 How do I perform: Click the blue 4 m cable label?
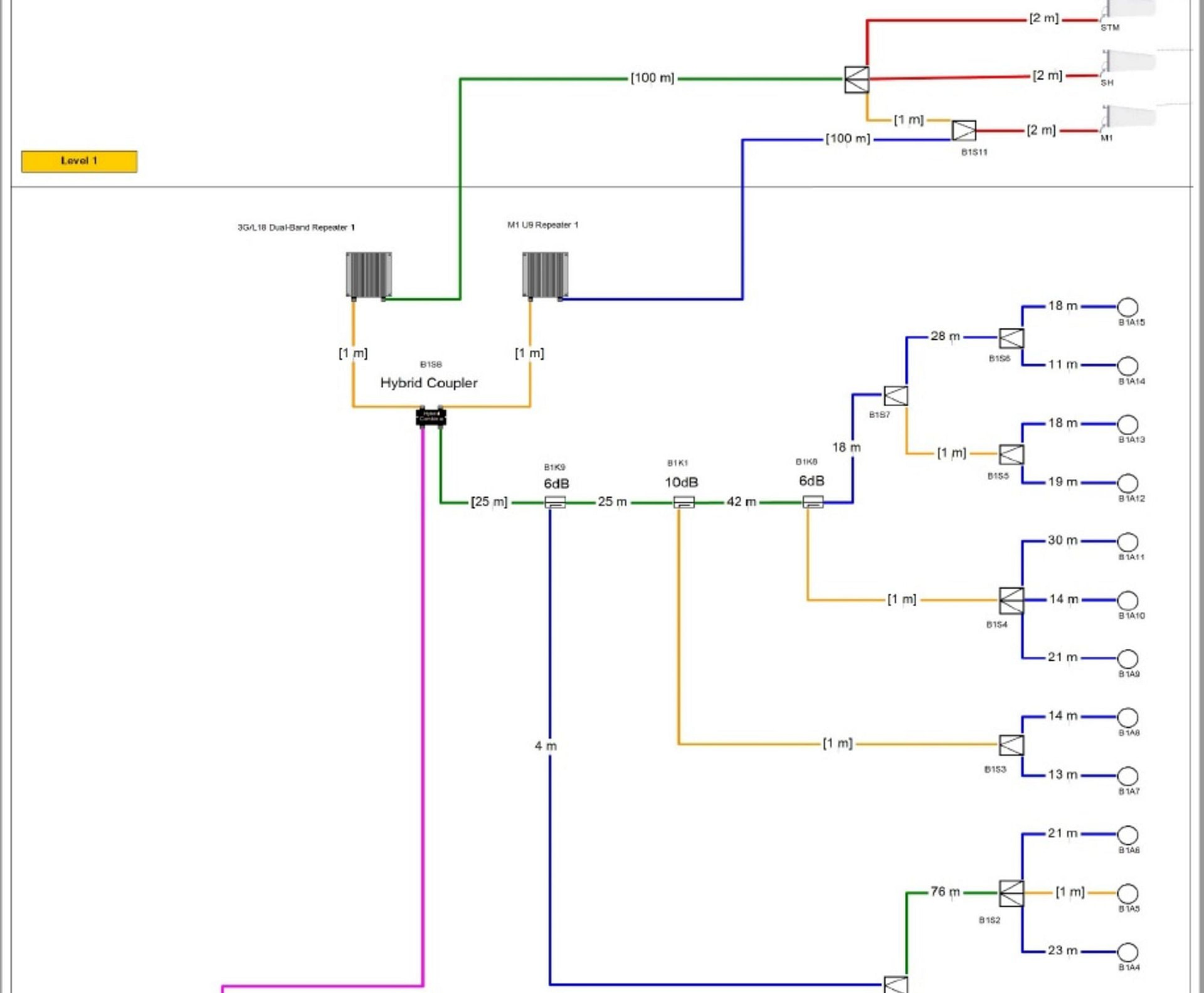546,746
